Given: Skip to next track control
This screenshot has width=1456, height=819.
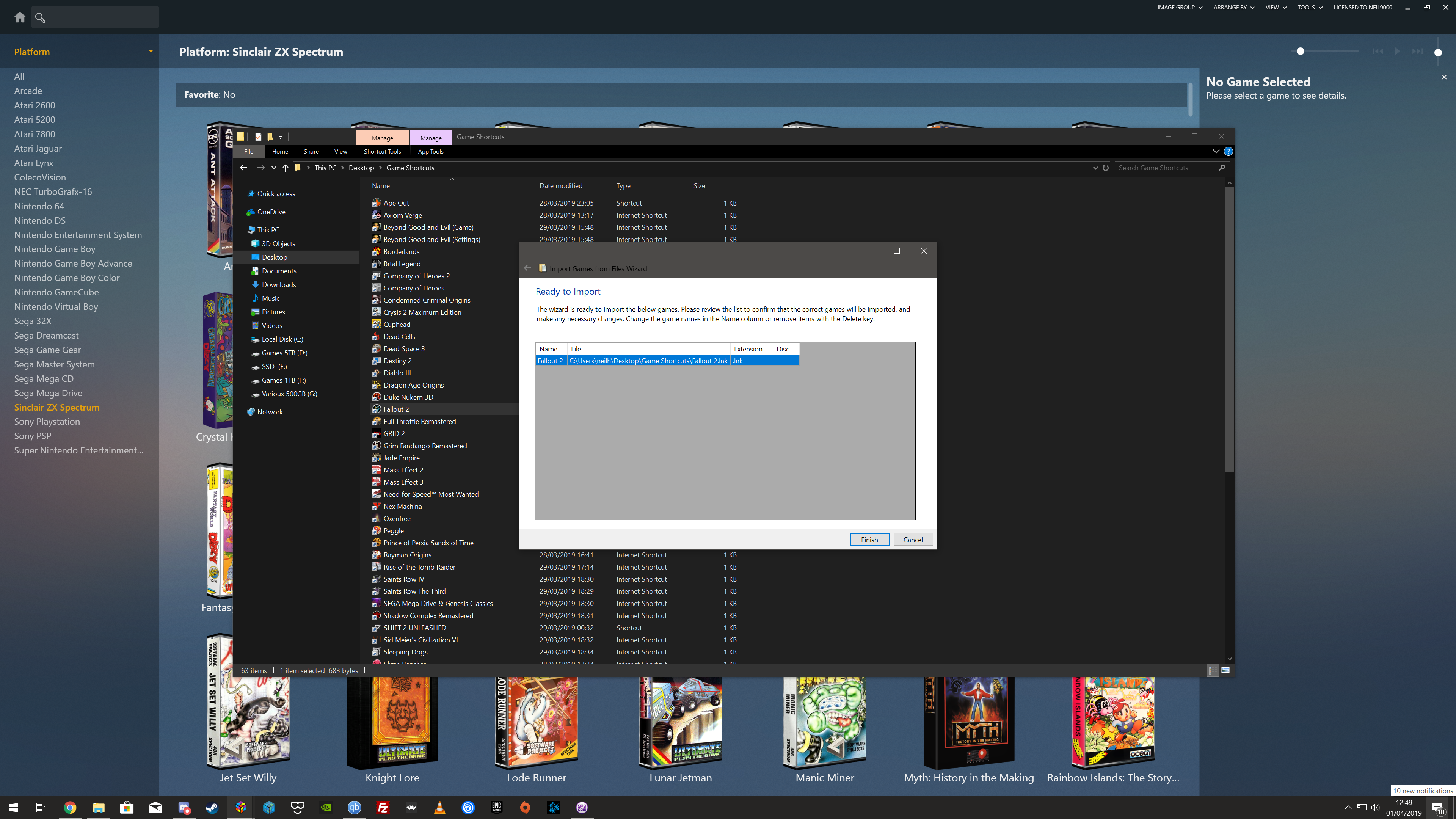Looking at the screenshot, I should pos(1417,52).
